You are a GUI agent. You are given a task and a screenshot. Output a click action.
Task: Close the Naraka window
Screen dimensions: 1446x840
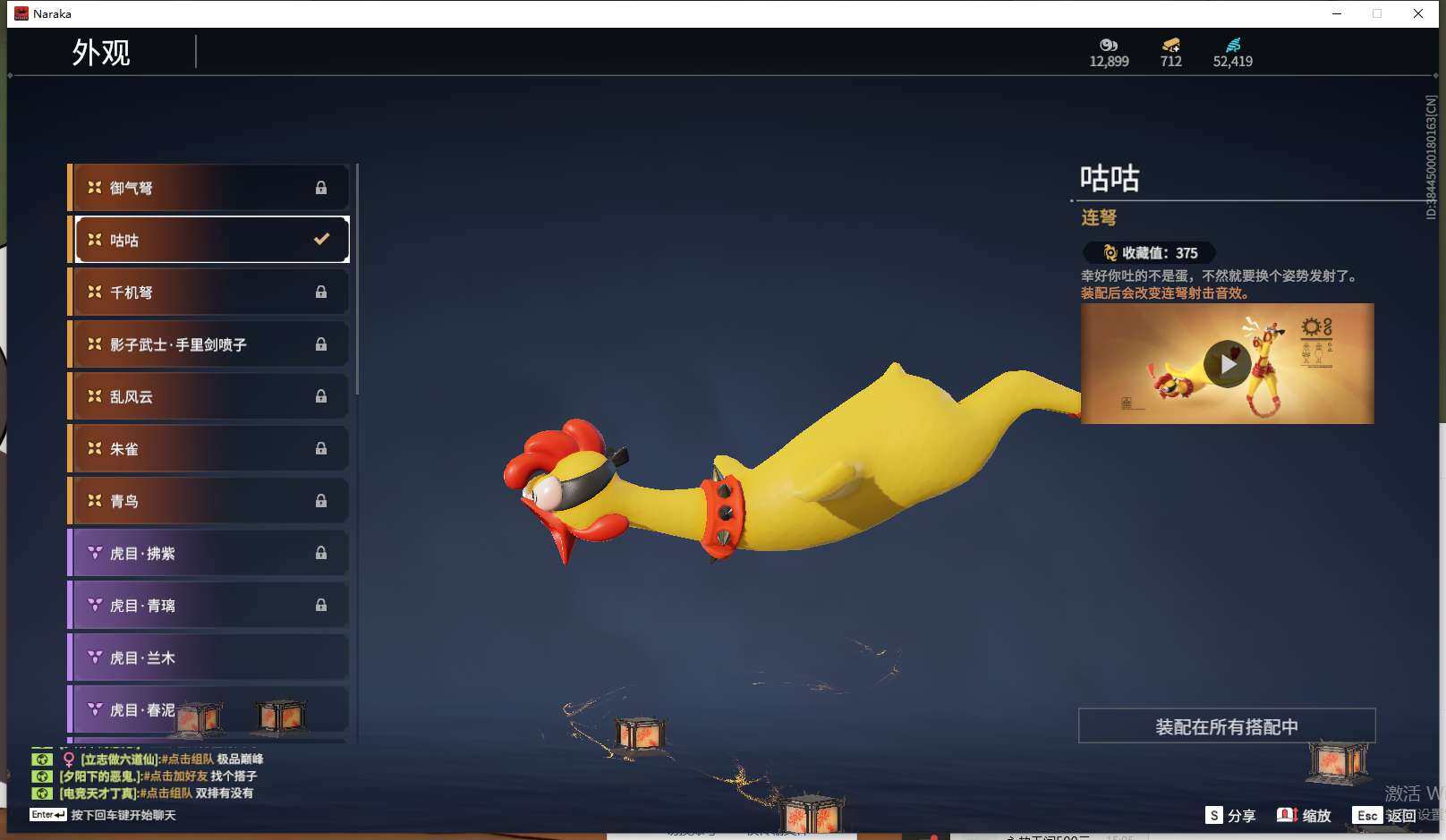pyautogui.click(x=1418, y=13)
